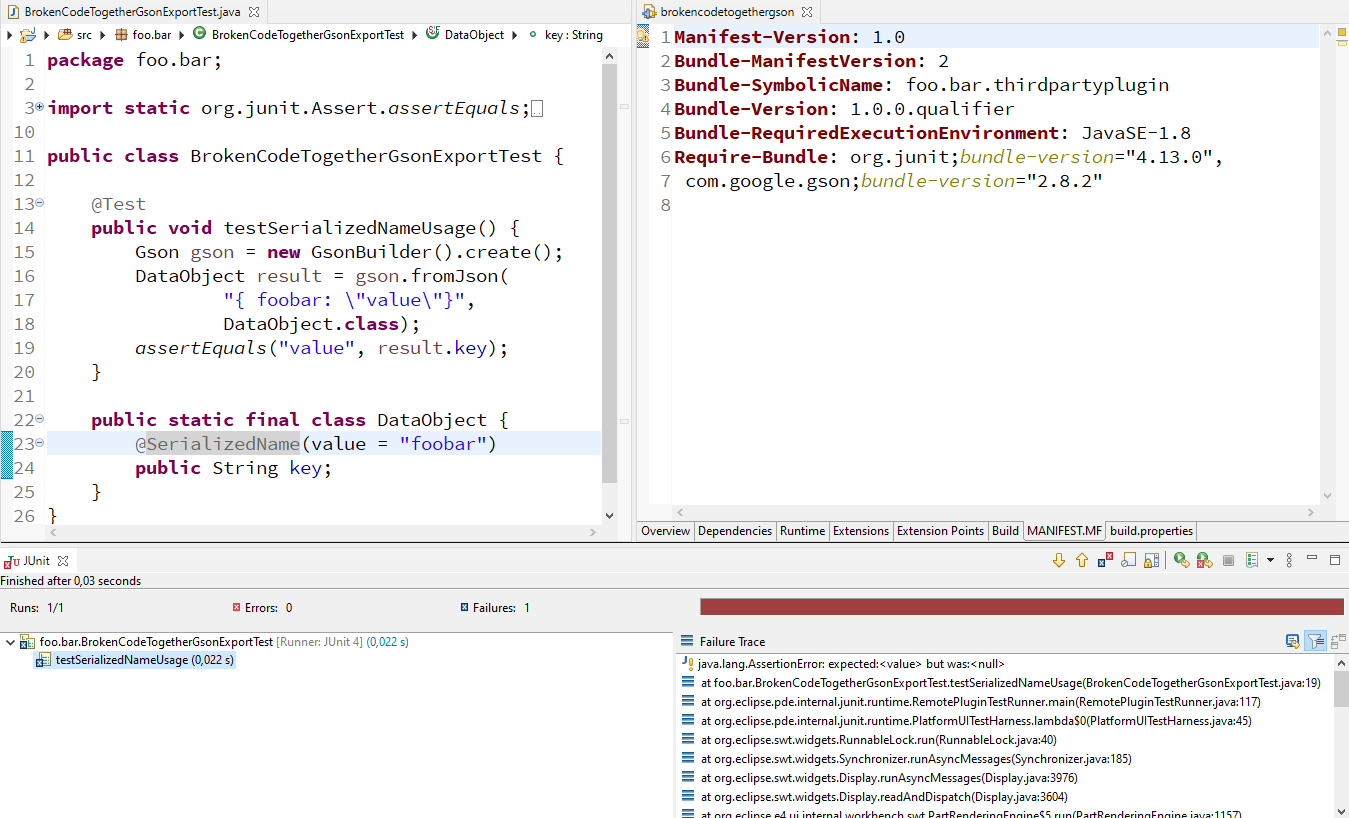
Task: Show failure trace in Console view
Action: [x=1293, y=641]
